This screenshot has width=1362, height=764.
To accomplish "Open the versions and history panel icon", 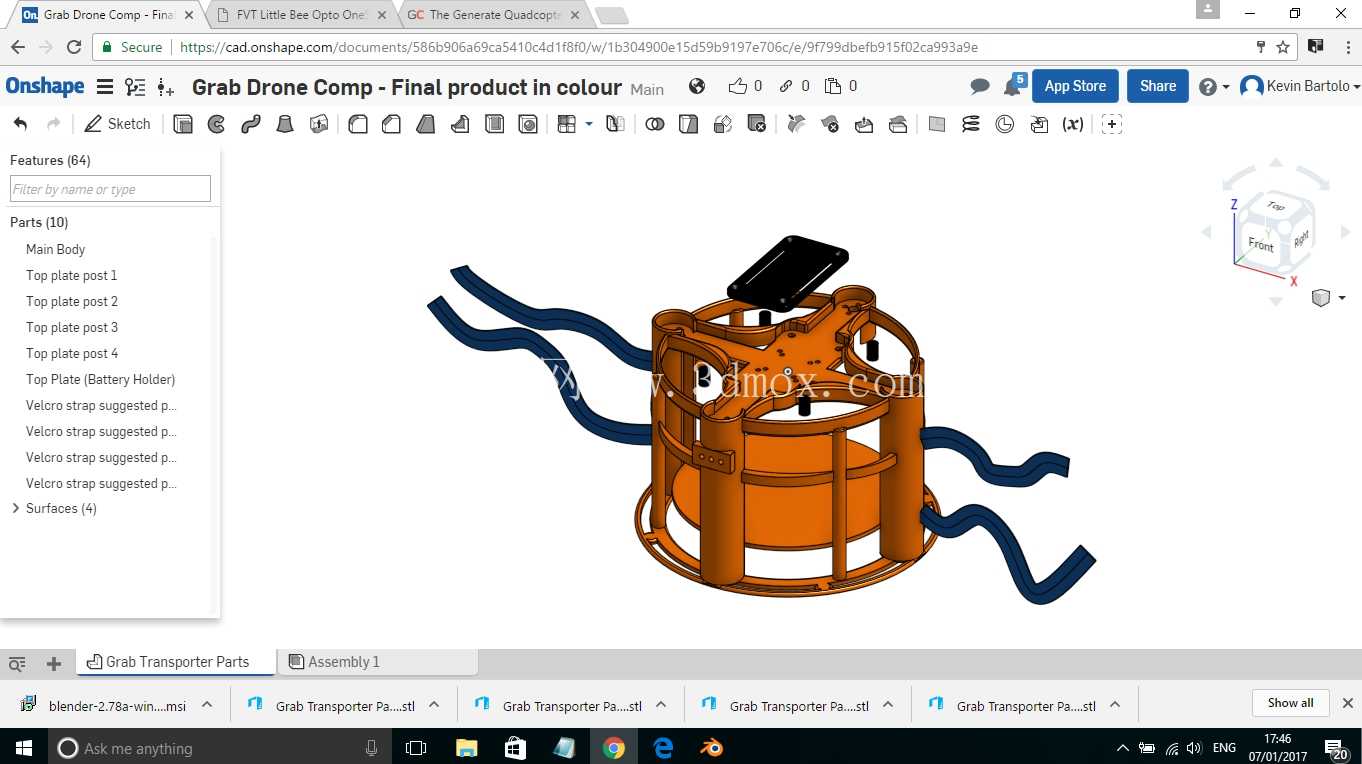I will pos(135,87).
